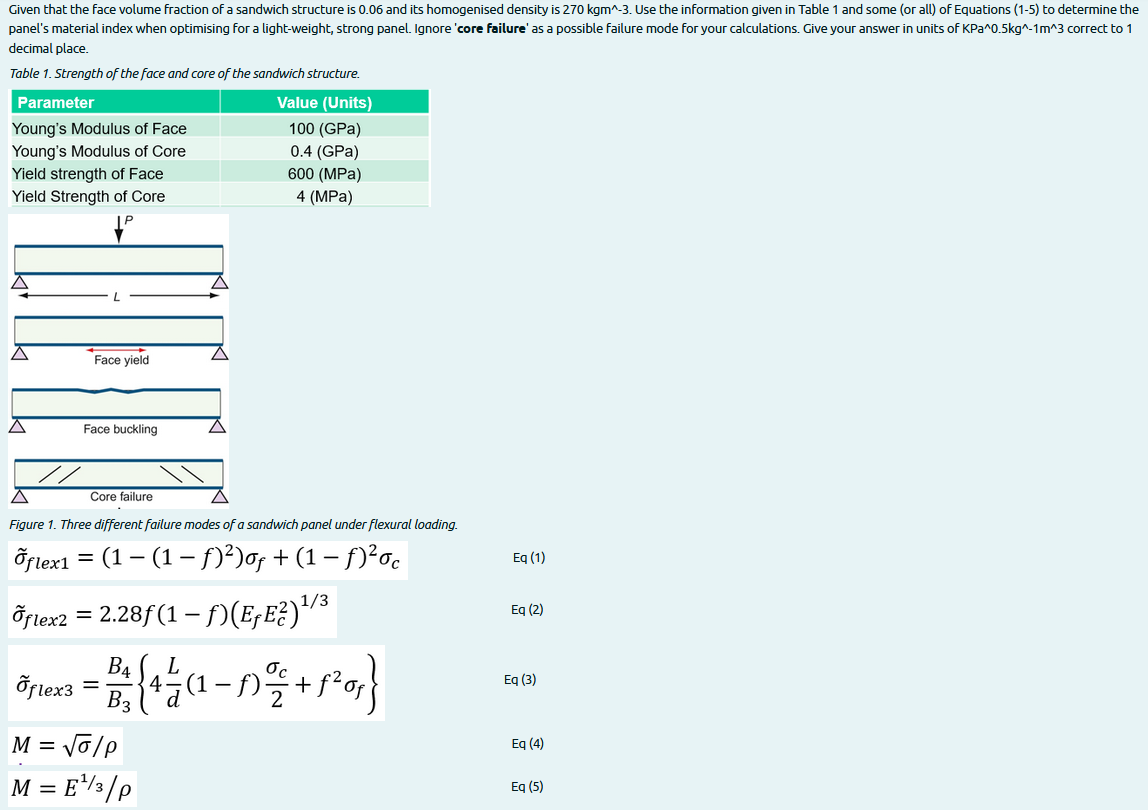Click the 'Eq (5)' label
The width and height of the screenshot is (1148, 810).
(x=527, y=786)
